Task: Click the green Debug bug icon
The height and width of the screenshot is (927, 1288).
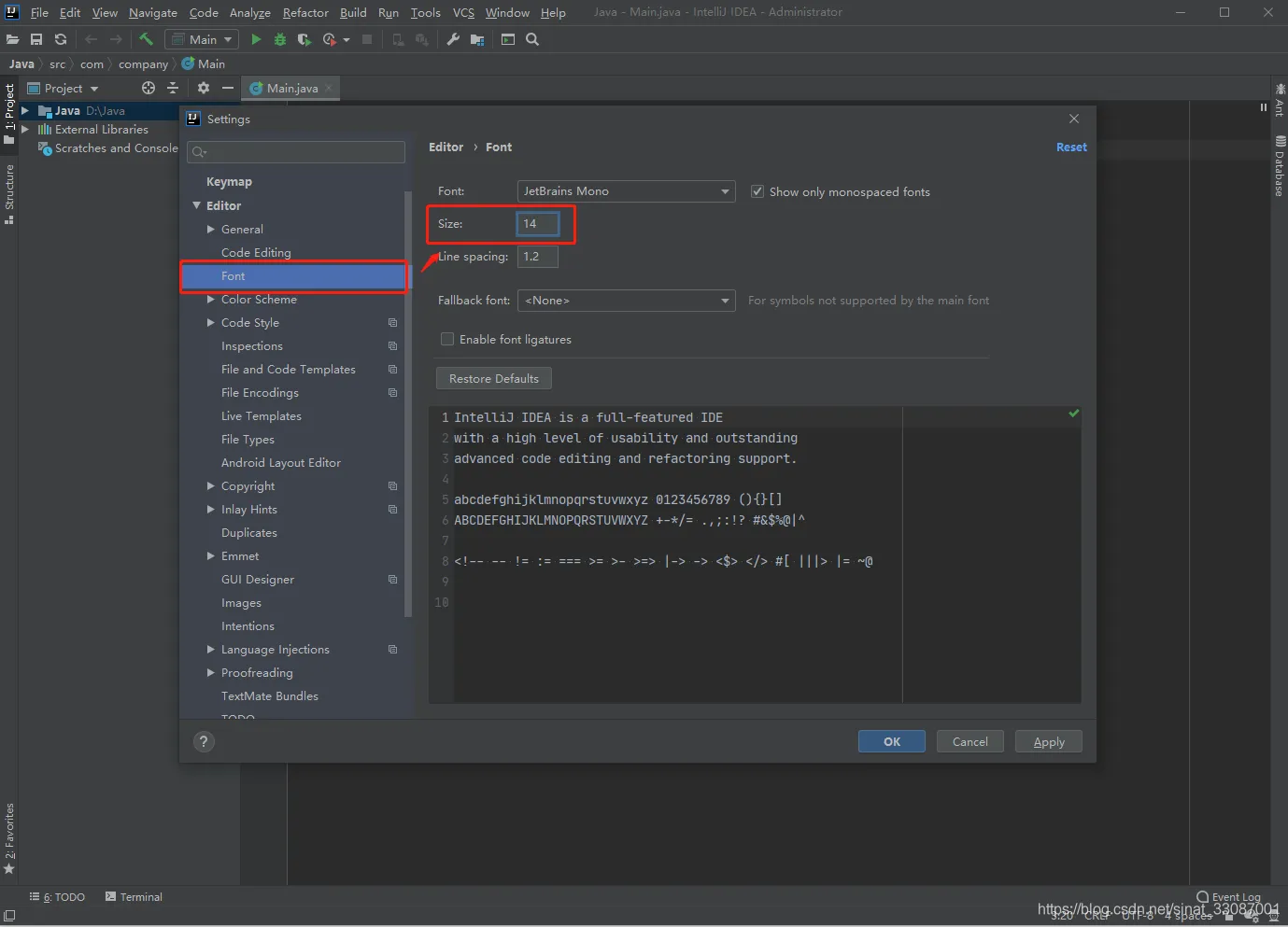Action: click(x=280, y=39)
